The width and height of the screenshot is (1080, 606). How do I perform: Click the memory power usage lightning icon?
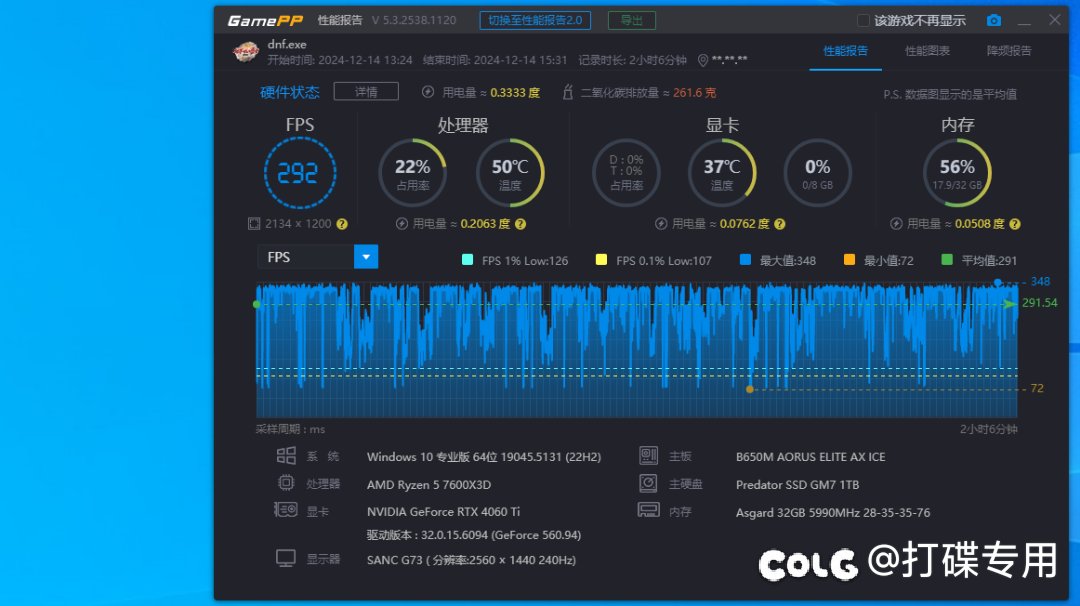tap(896, 224)
